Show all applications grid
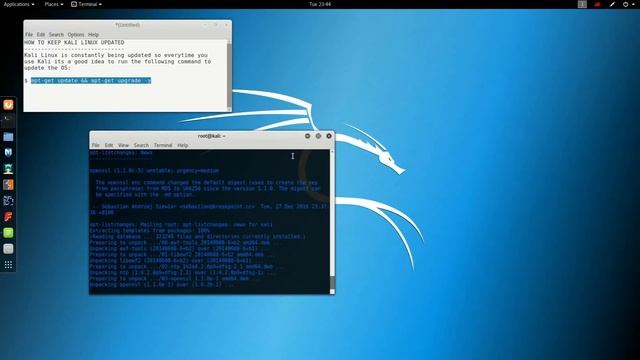 click(8, 265)
